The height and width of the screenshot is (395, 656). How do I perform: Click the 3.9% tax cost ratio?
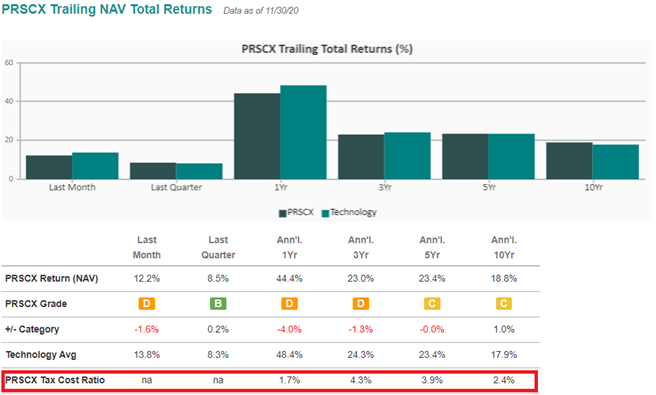(x=432, y=380)
